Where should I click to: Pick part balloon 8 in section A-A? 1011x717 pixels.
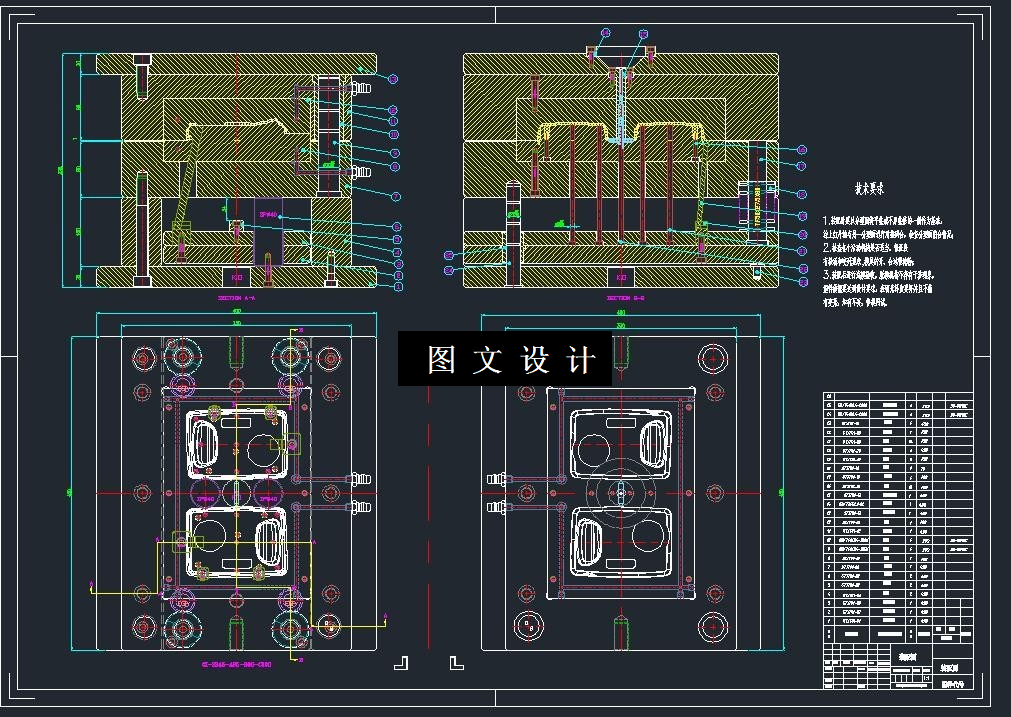395,167
